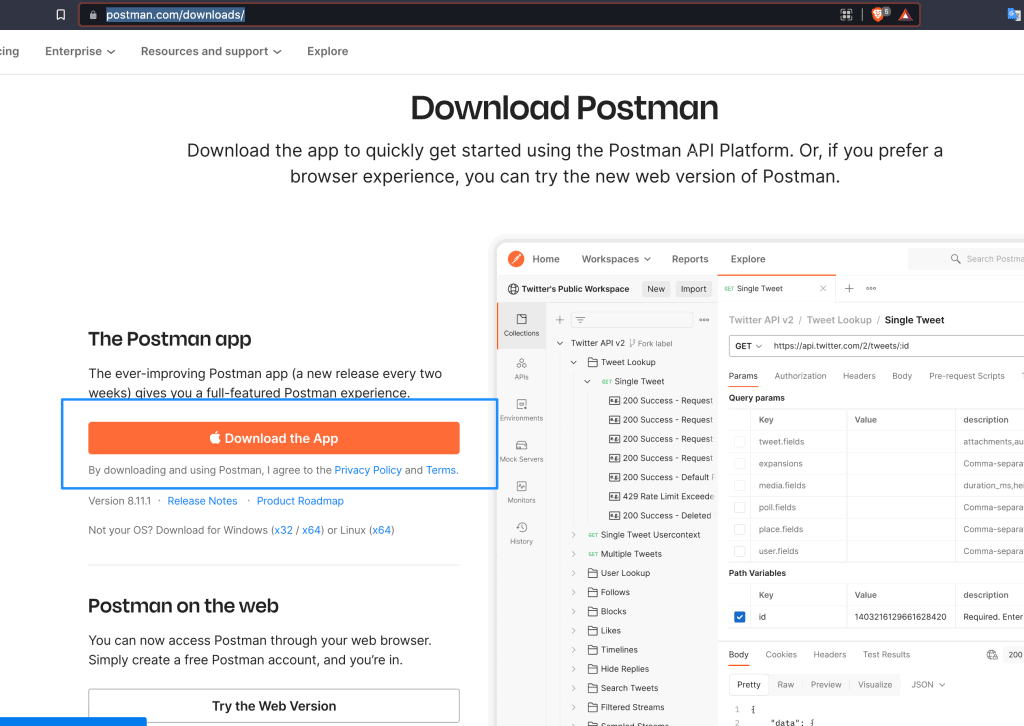This screenshot has width=1024, height=726.
Task: Open the Product Roadmap link
Action: [300, 501]
